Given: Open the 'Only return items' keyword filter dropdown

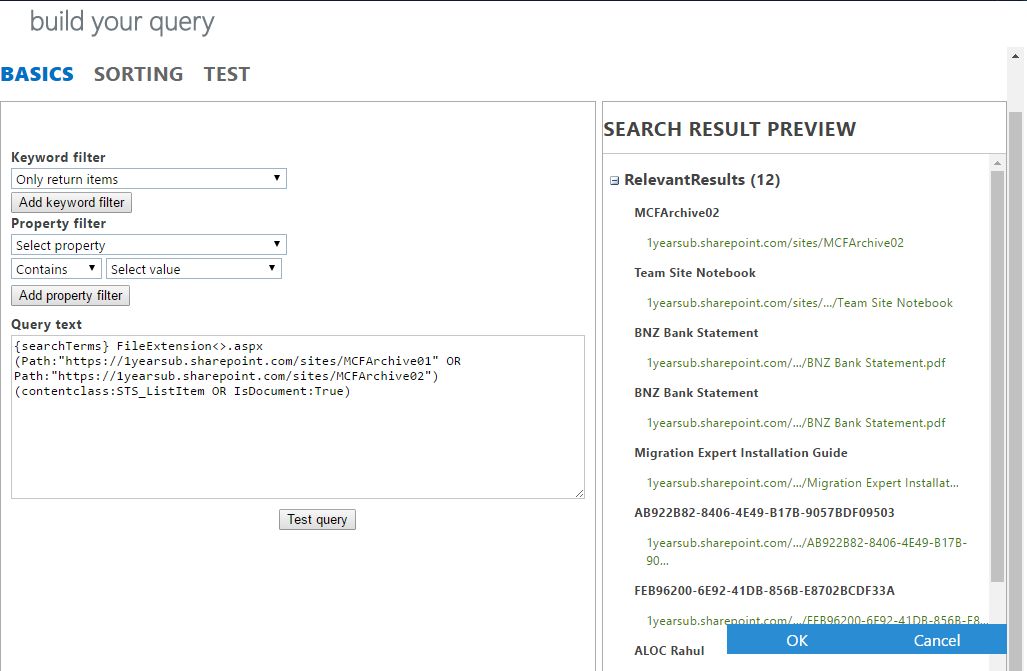Looking at the screenshot, I should coord(148,178).
